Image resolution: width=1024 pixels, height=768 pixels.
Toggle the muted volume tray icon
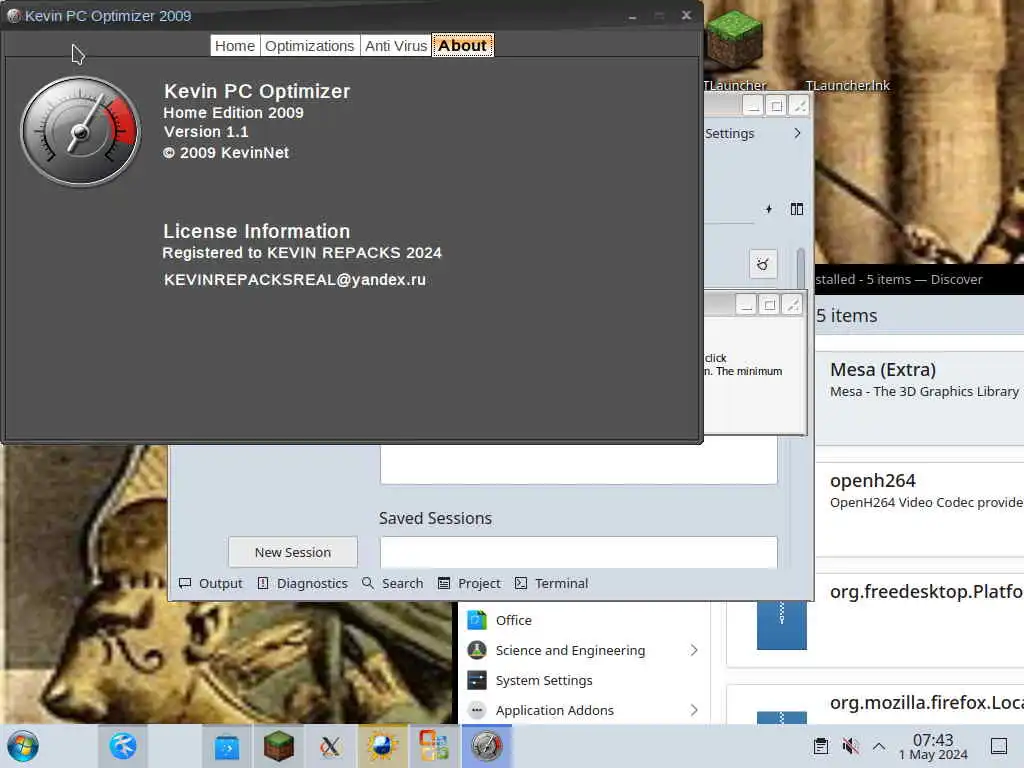(x=850, y=746)
